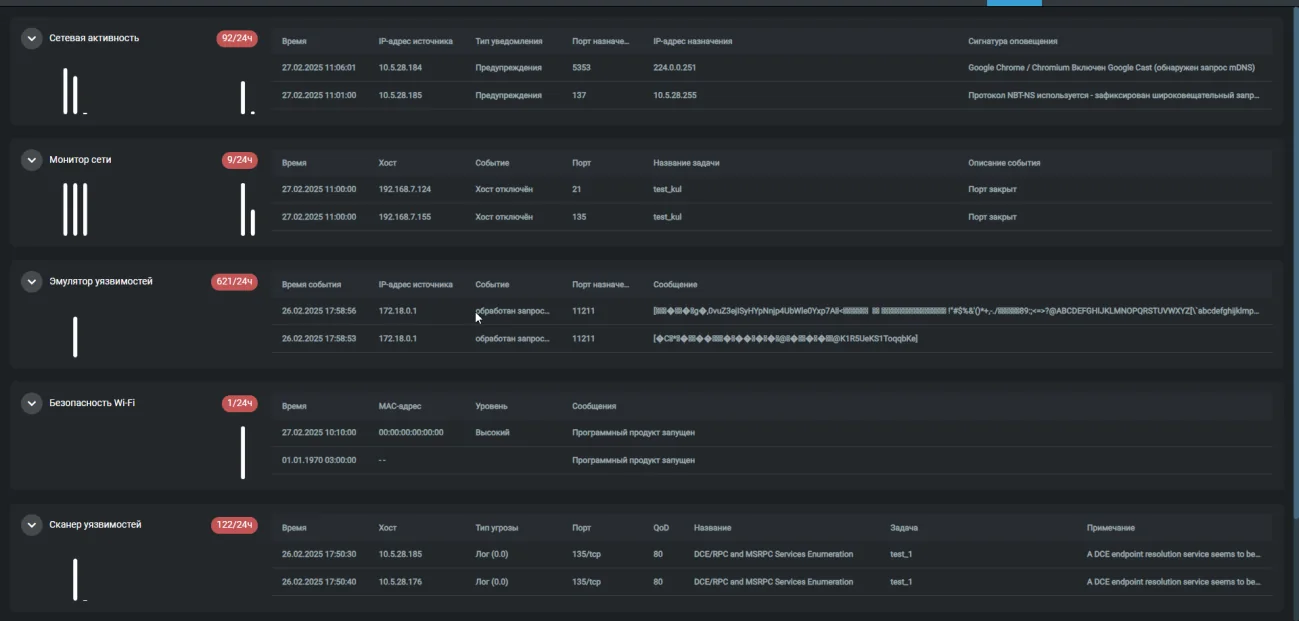The width and height of the screenshot is (1299, 621).
Task: Select the MAC 00:00:00:00:00:00 Wi-Fi row
Action: (x=776, y=433)
